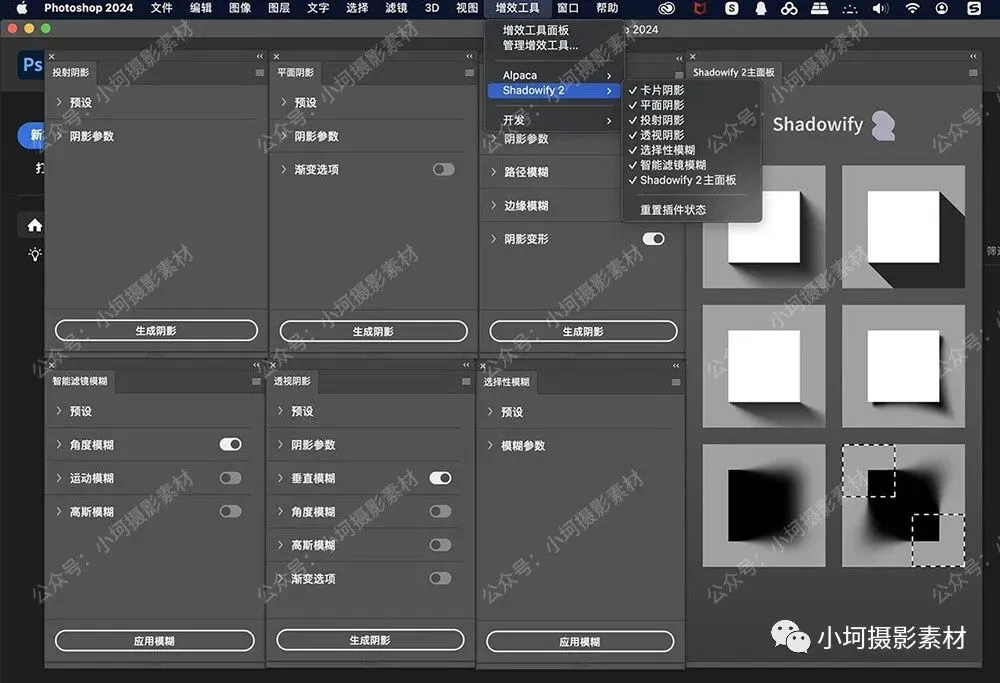
Task: Click 应用模糊 button in 智能滤镜模糊 panel
Action: (x=154, y=641)
